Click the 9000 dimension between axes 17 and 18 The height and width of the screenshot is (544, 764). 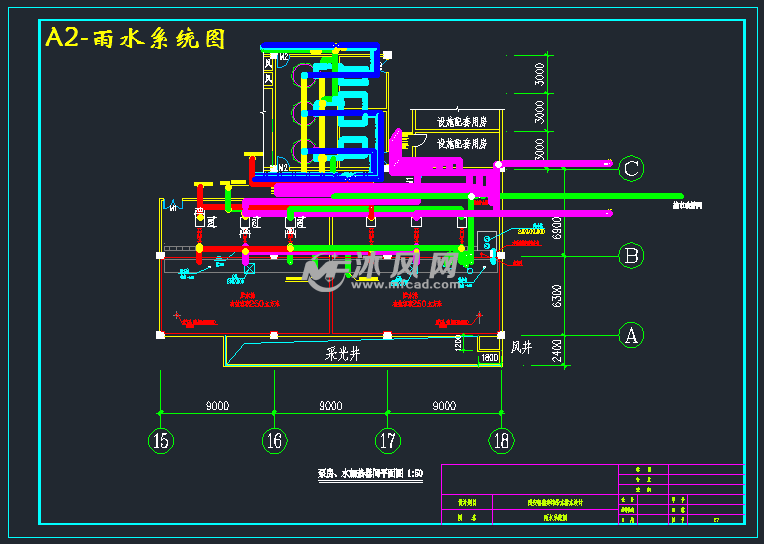[444, 406]
